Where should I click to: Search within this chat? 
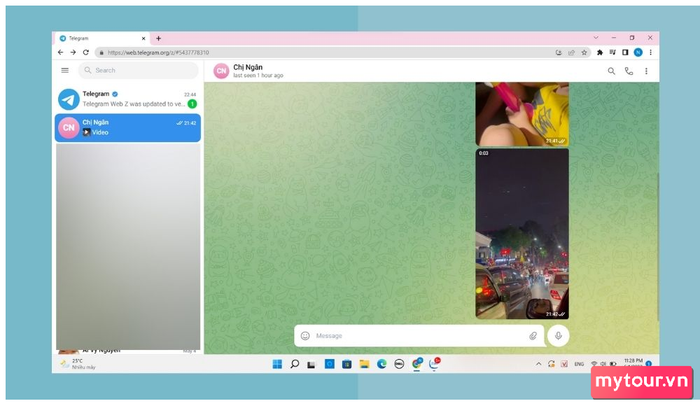click(x=611, y=71)
